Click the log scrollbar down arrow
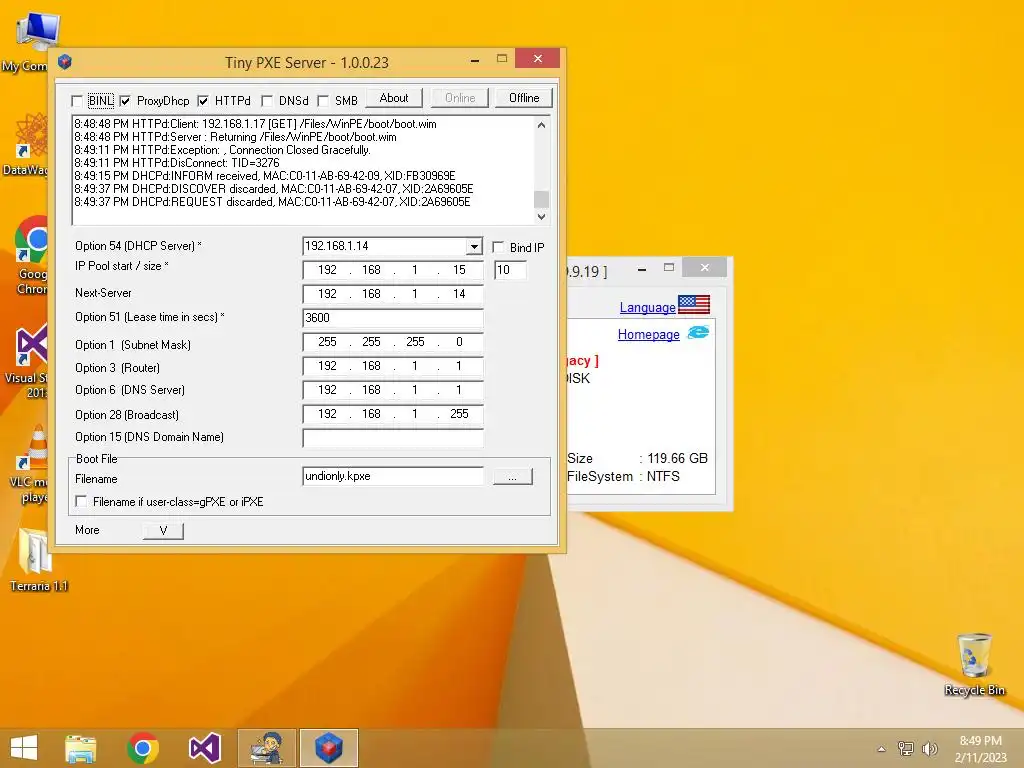 tap(541, 216)
